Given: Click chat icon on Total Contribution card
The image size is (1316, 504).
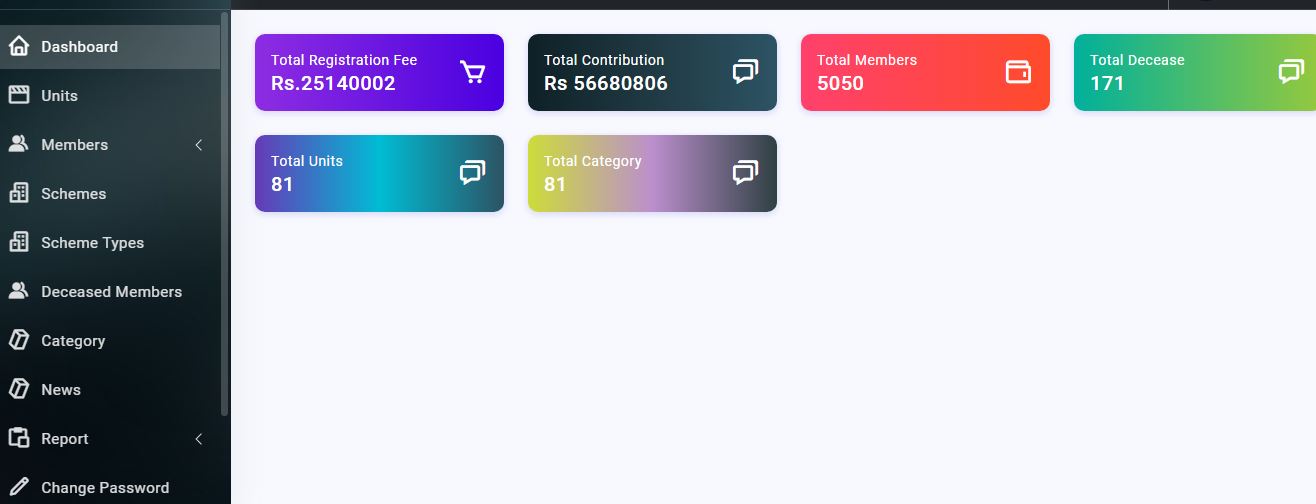Looking at the screenshot, I should coord(745,72).
